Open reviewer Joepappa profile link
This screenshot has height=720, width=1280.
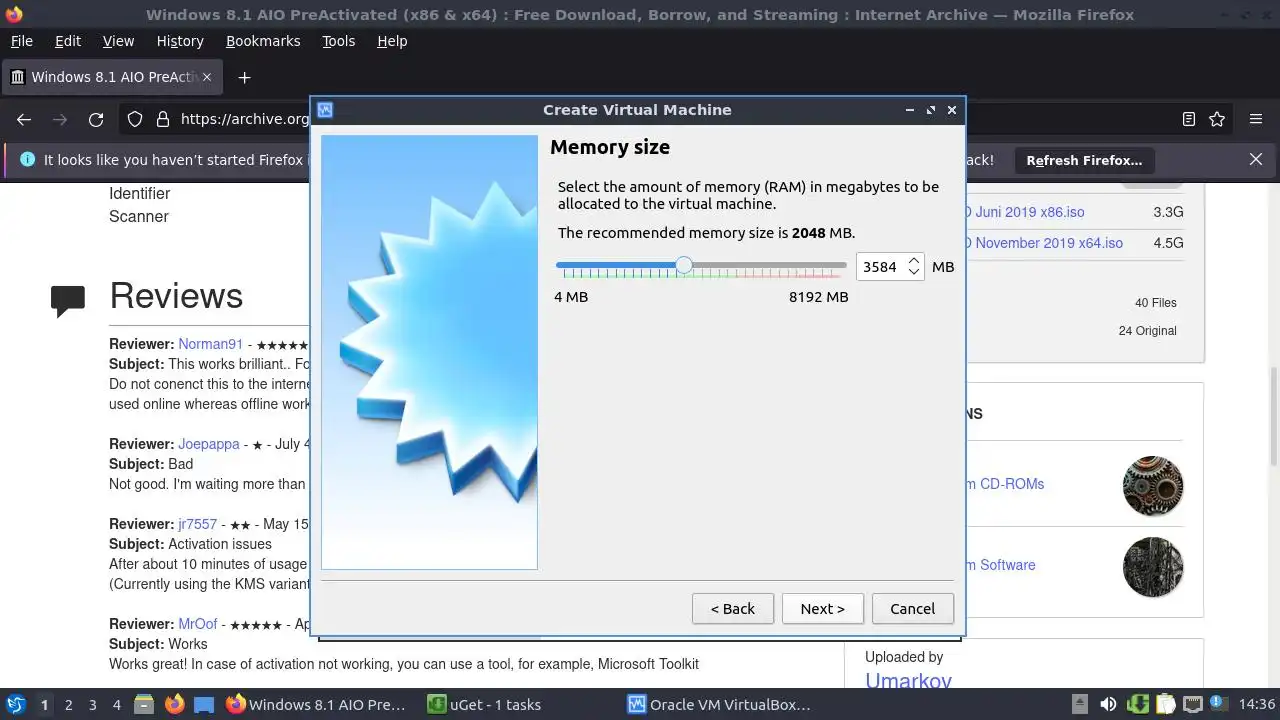click(x=209, y=444)
